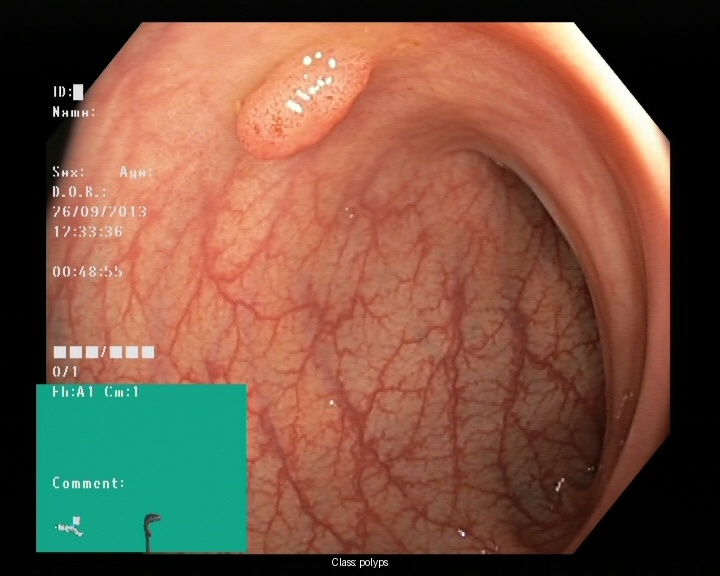Click the date 26/09/2013
Viewport: 720px width, 576px height.
pos(100,212)
